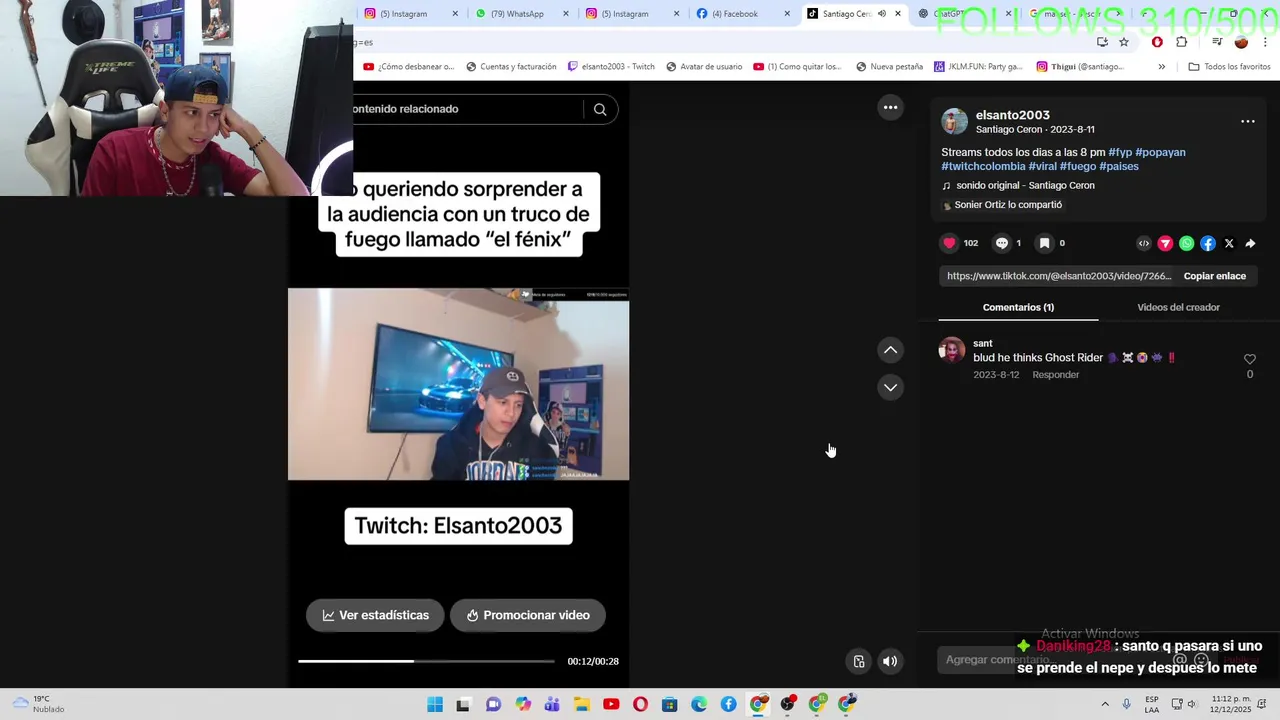The image size is (1280, 720).
Task: Click Responder under sant's comment
Action: [x=1055, y=375]
